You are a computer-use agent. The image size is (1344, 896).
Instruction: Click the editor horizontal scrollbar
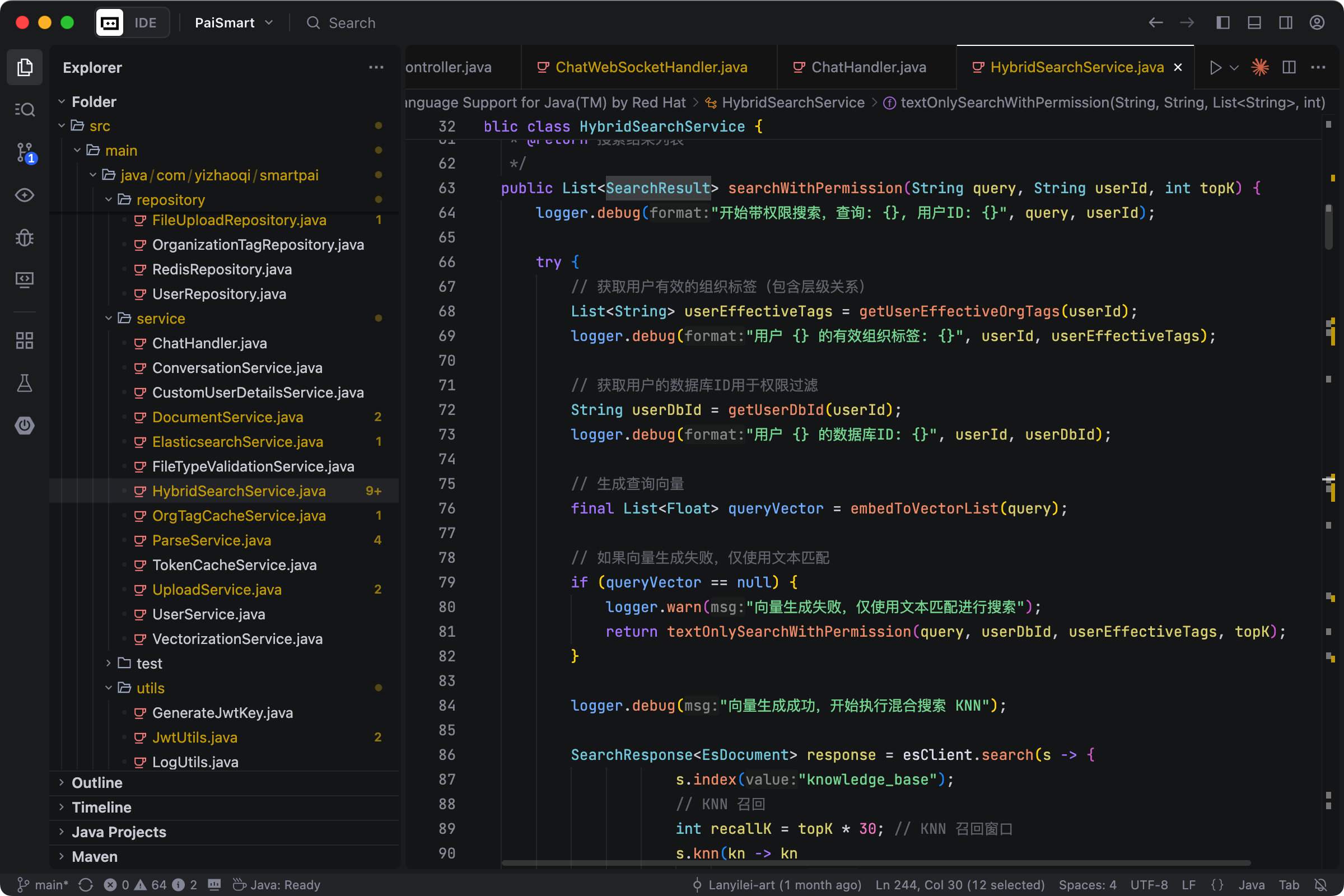pyautogui.click(x=875, y=863)
